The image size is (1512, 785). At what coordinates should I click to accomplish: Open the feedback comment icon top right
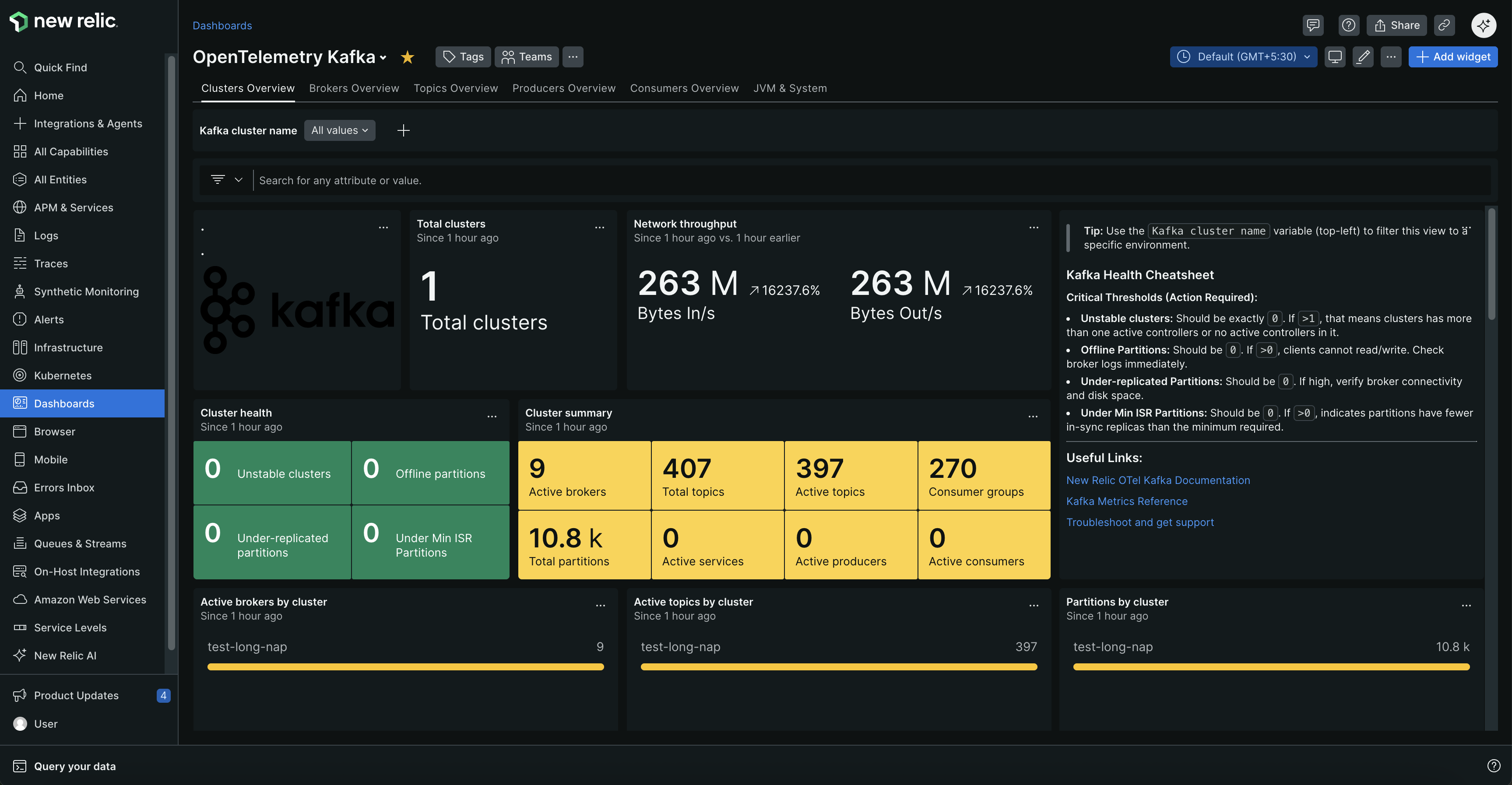(1313, 25)
